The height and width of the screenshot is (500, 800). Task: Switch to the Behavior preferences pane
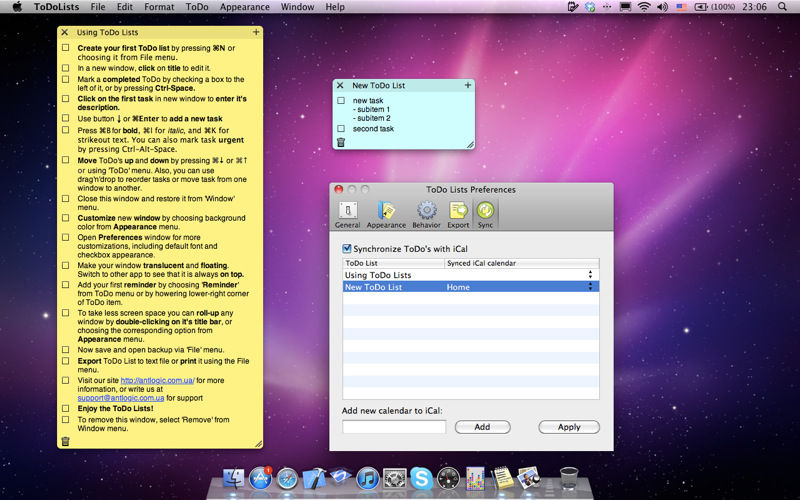[427, 215]
